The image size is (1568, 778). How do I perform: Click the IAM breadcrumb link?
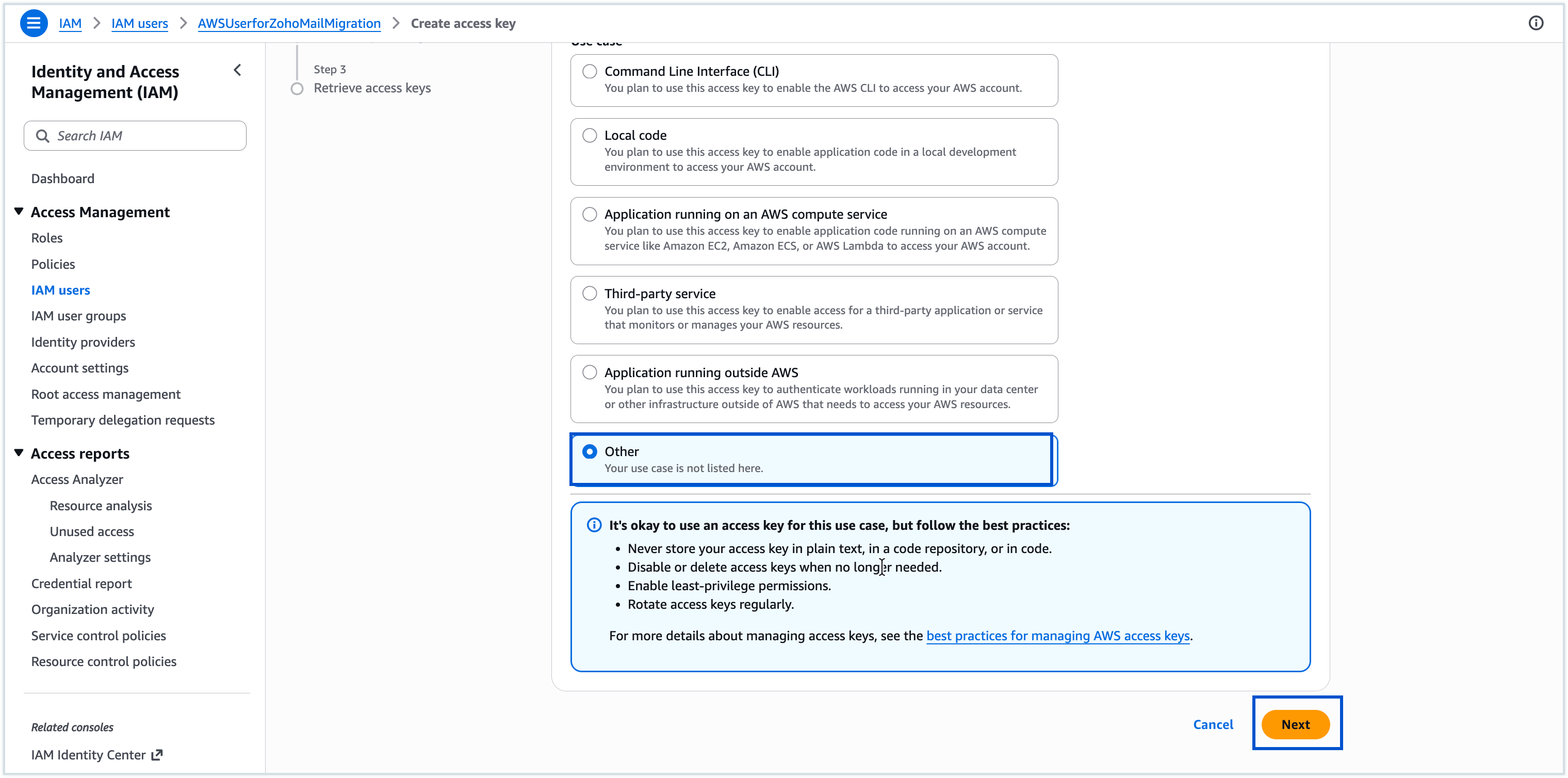coord(70,23)
